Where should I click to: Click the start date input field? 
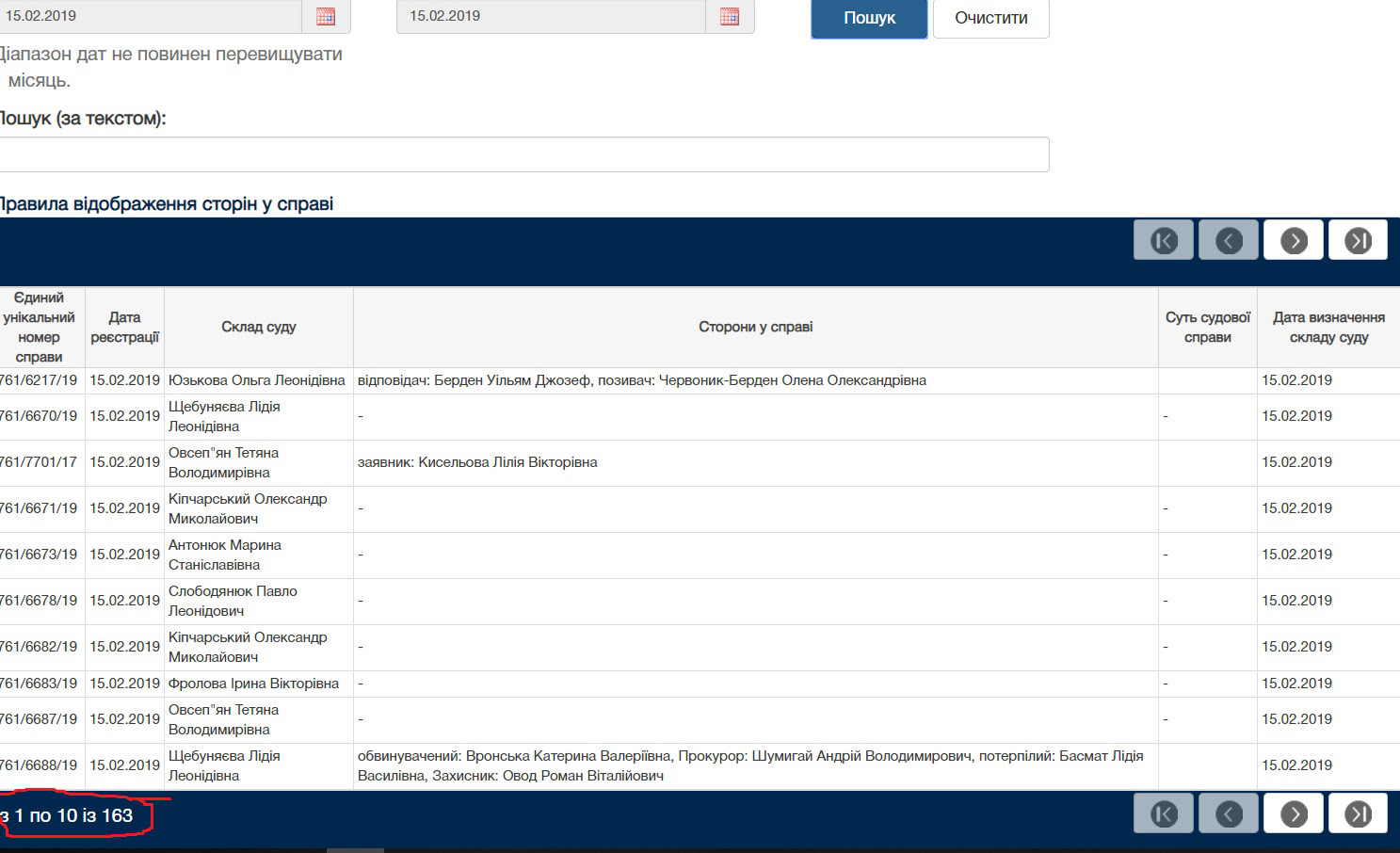(x=151, y=16)
